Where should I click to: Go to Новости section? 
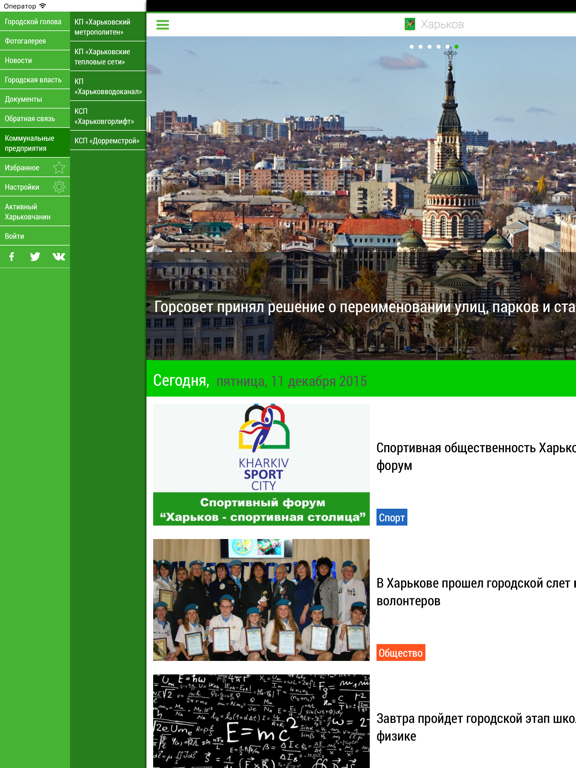point(35,60)
